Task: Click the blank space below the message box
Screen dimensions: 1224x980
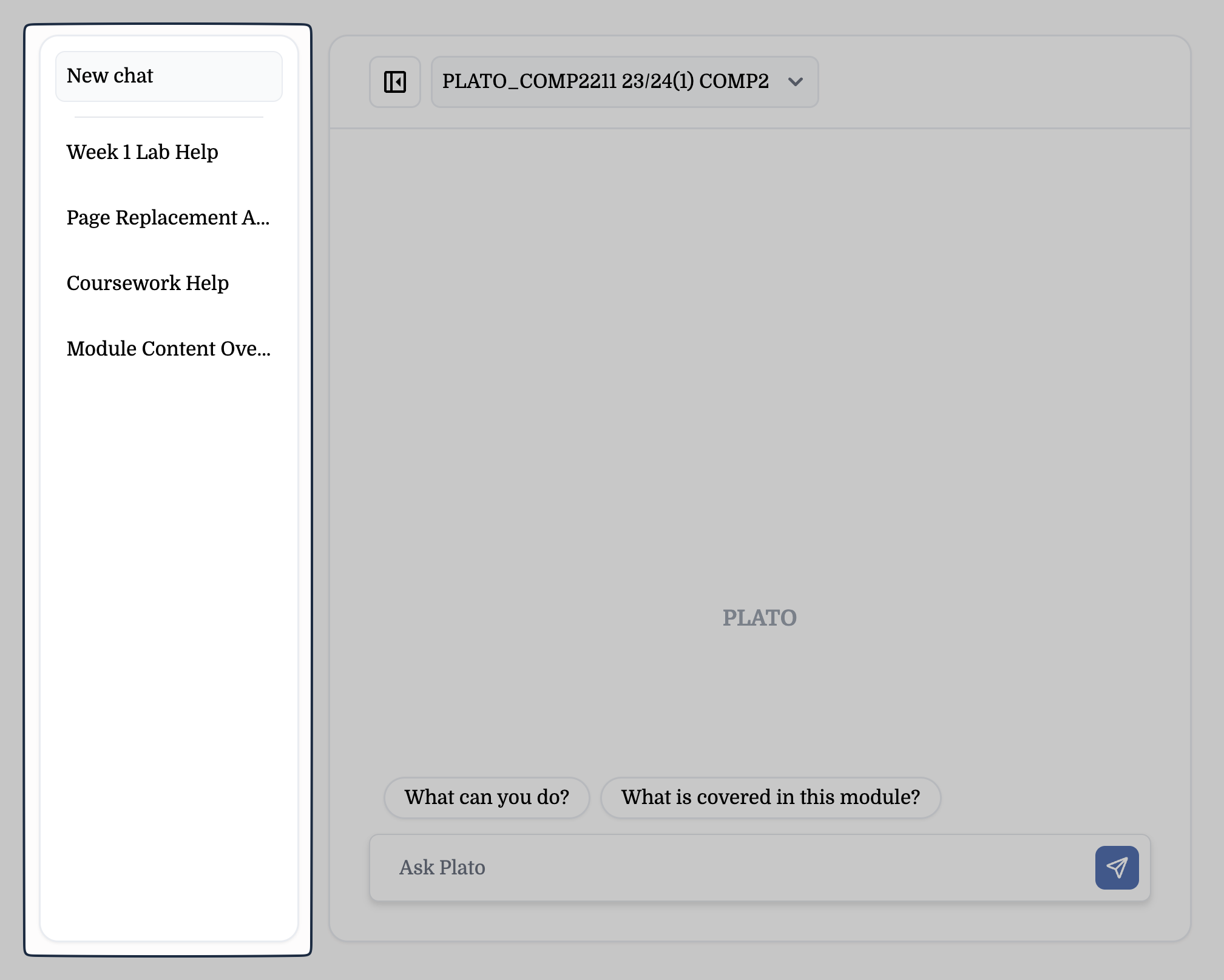Action: 759,921
